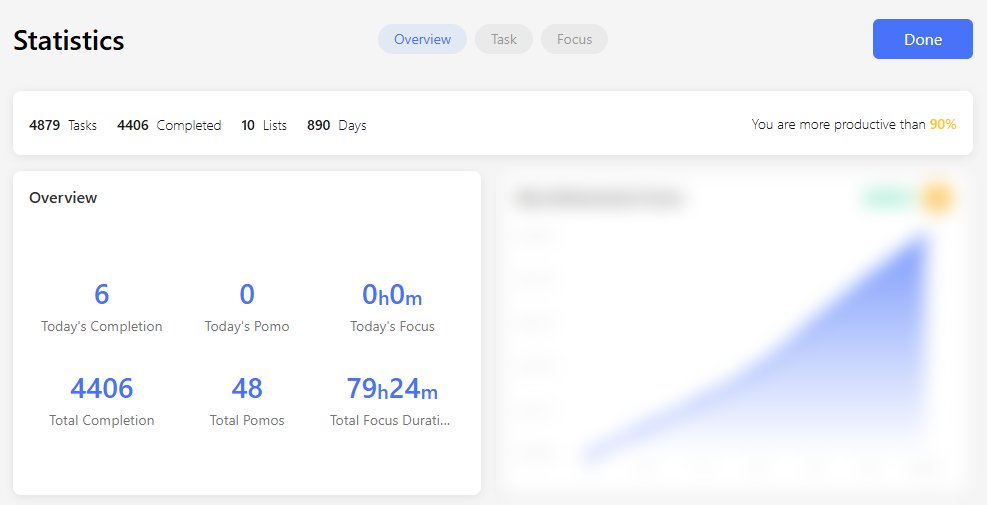Switch to the Overview tab
This screenshot has width=987, height=505.
click(422, 39)
